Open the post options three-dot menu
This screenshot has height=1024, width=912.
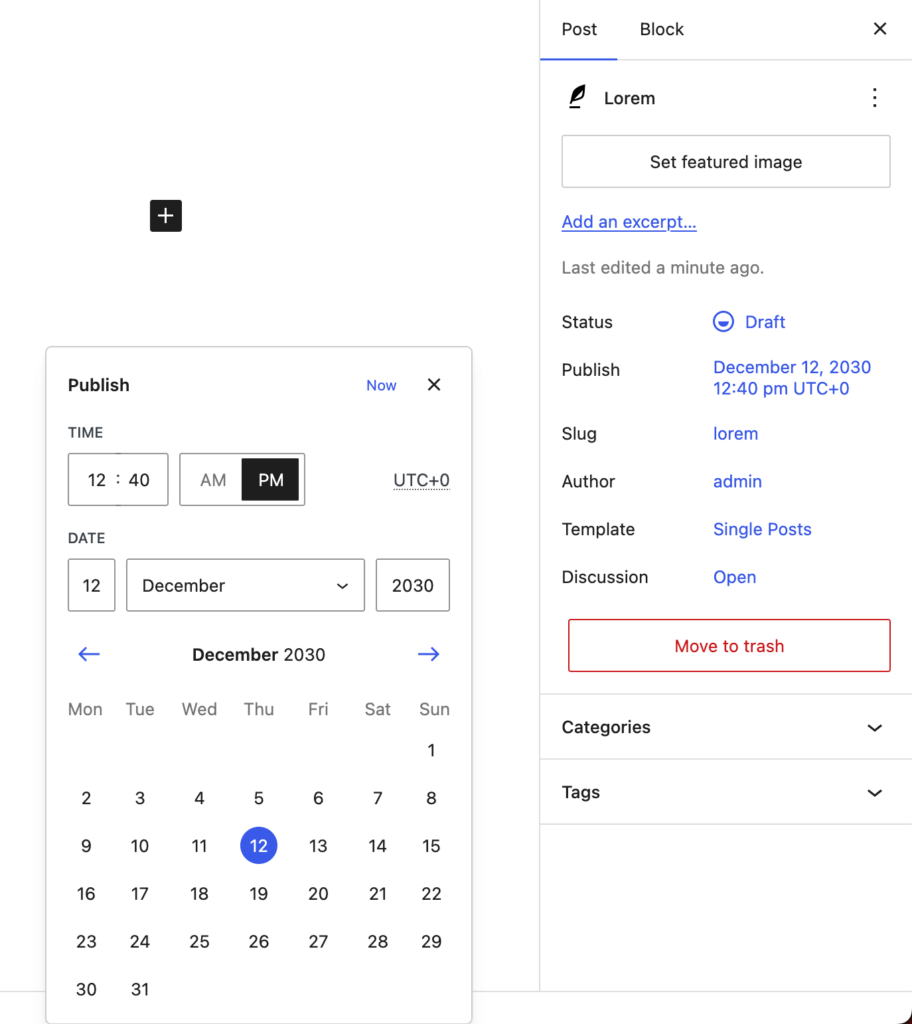(875, 97)
